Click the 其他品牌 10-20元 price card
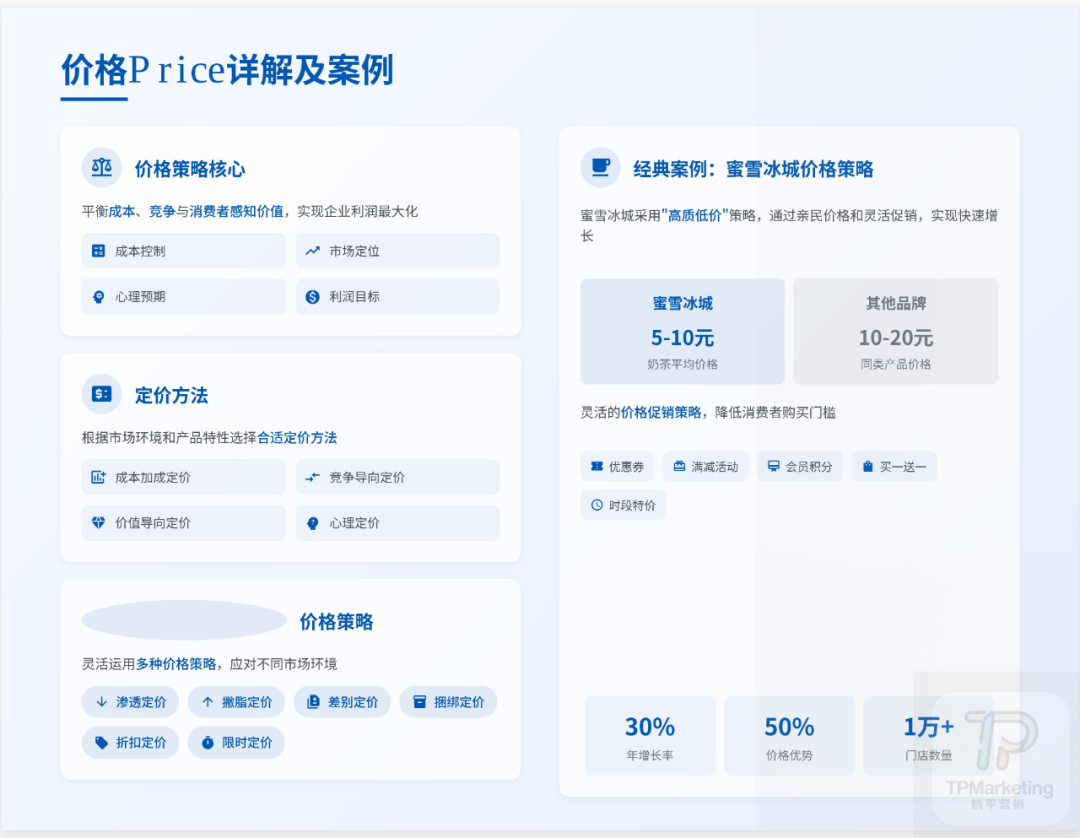The height and width of the screenshot is (838, 1080). pyautogui.click(x=895, y=331)
